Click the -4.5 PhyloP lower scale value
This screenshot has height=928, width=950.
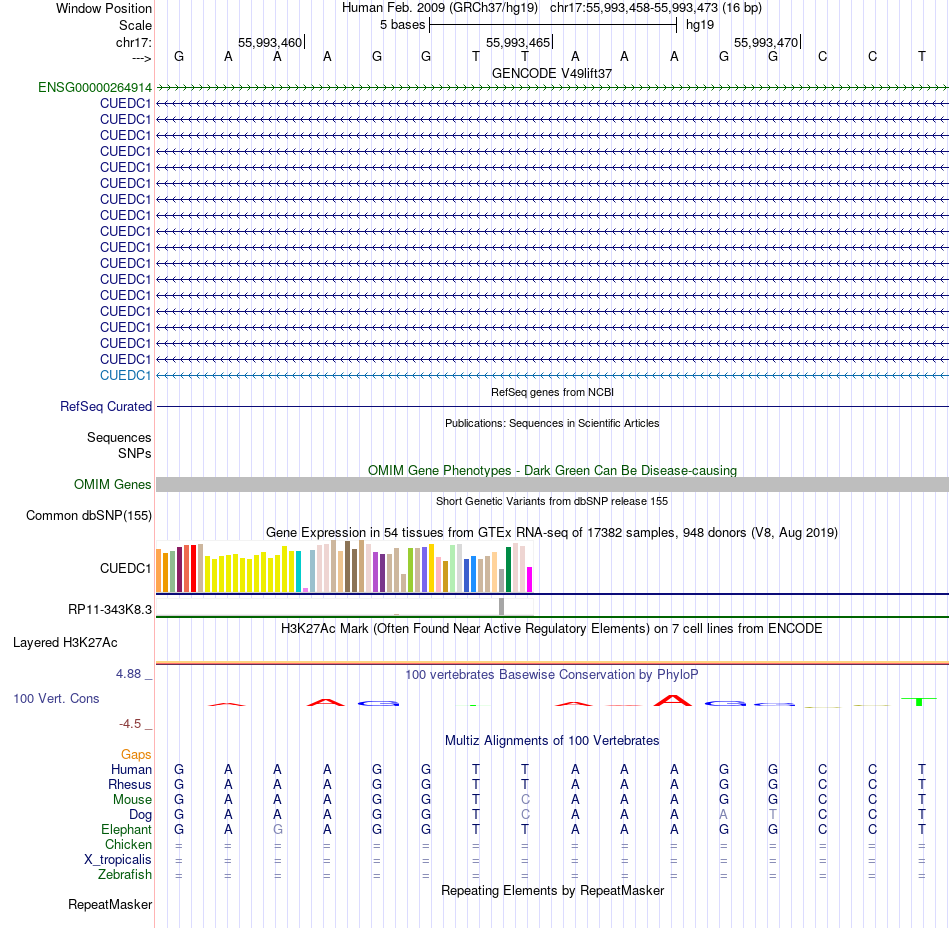[x=130, y=724]
